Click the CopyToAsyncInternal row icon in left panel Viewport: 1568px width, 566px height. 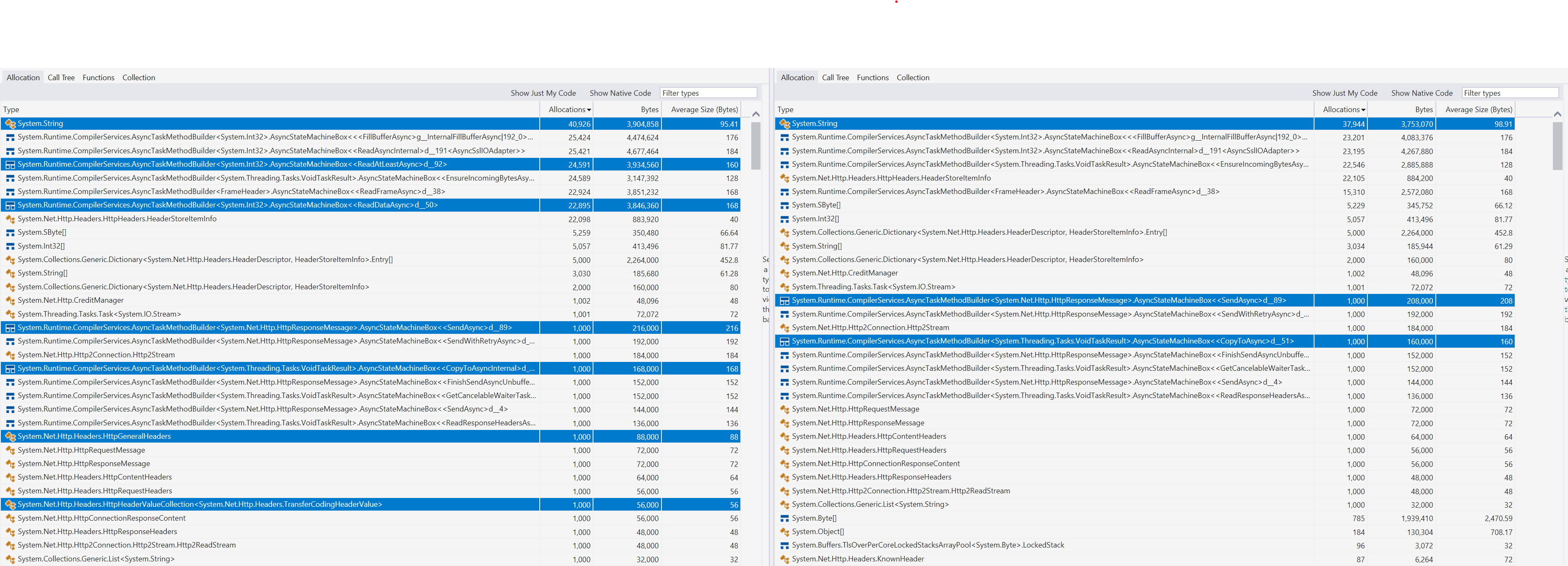tap(10, 369)
